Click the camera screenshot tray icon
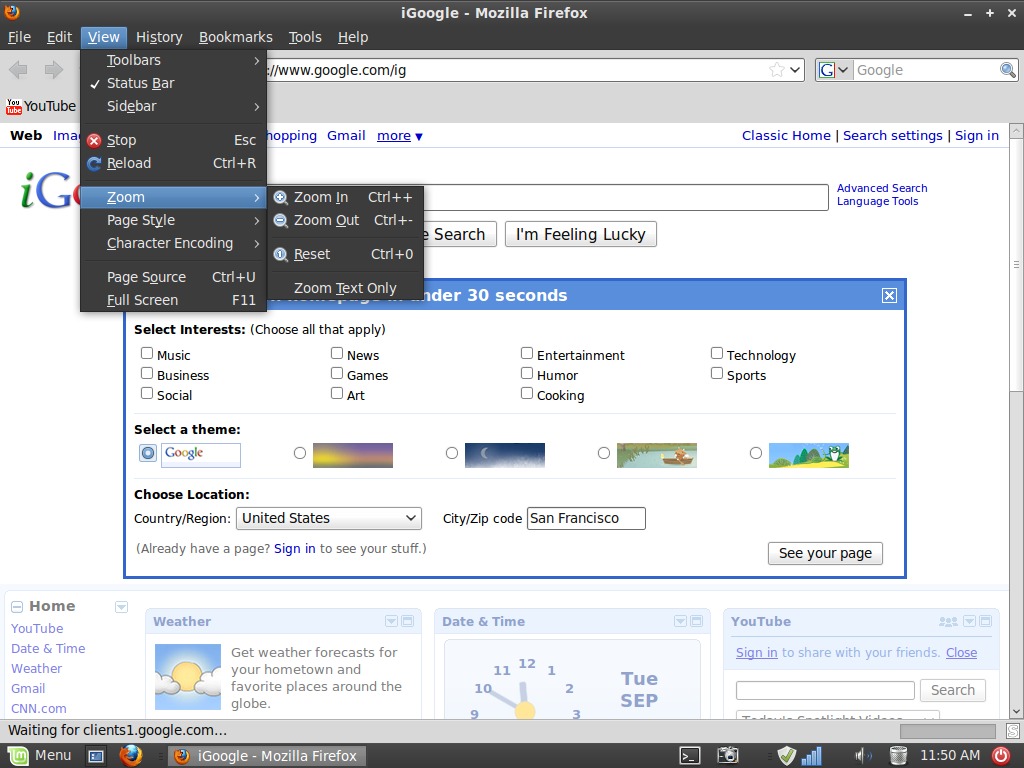Viewport: 1024px width, 768px height. click(728, 756)
